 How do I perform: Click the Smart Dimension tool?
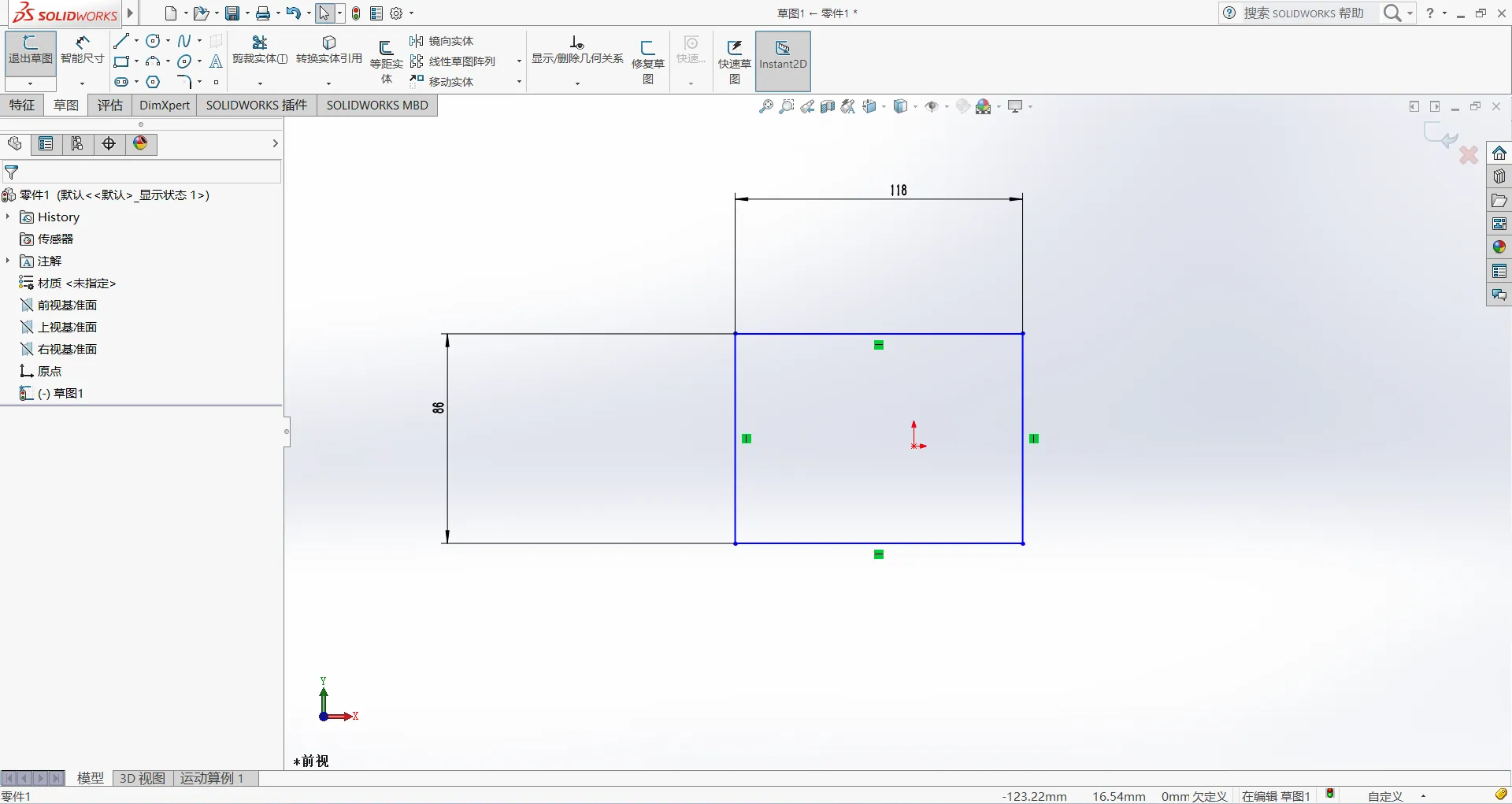pyautogui.click(x=82, y=49)
